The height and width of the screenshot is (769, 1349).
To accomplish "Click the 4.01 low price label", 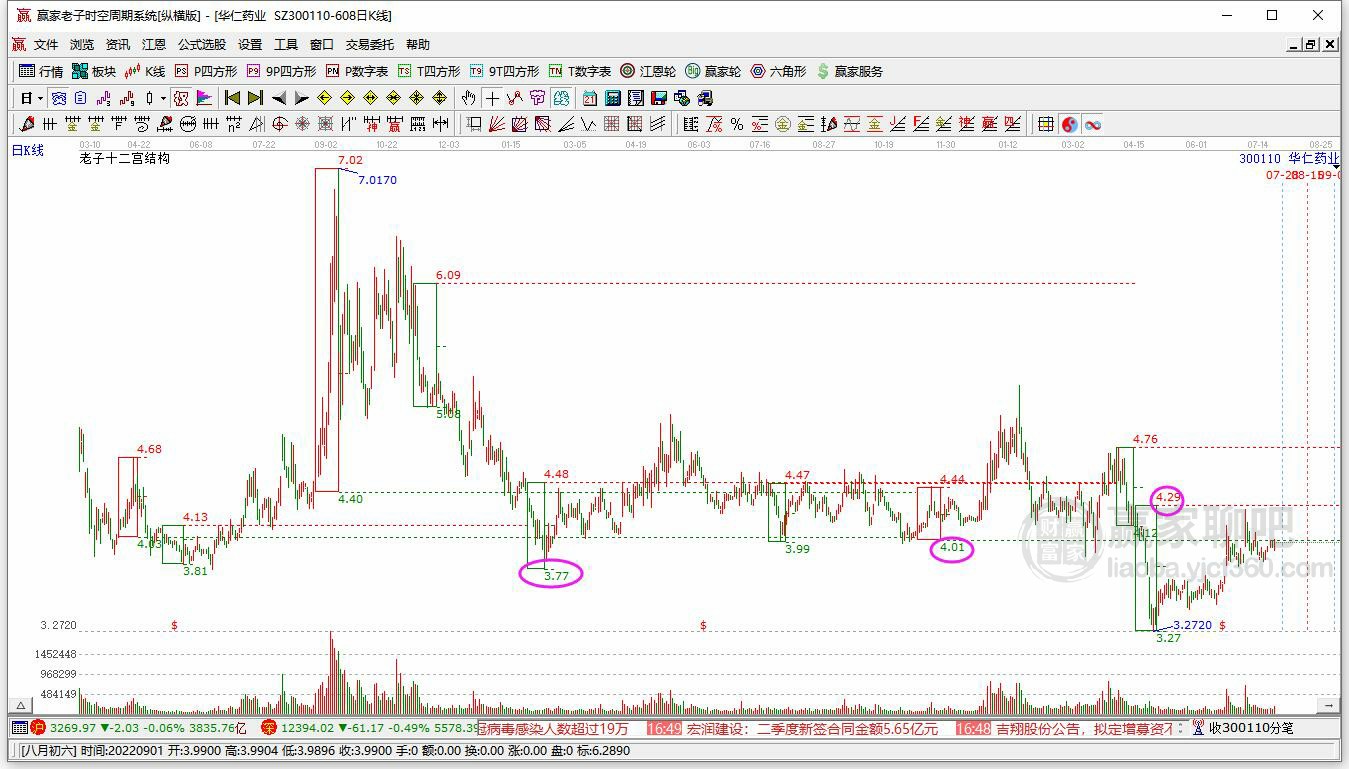I will coord(953,547).
